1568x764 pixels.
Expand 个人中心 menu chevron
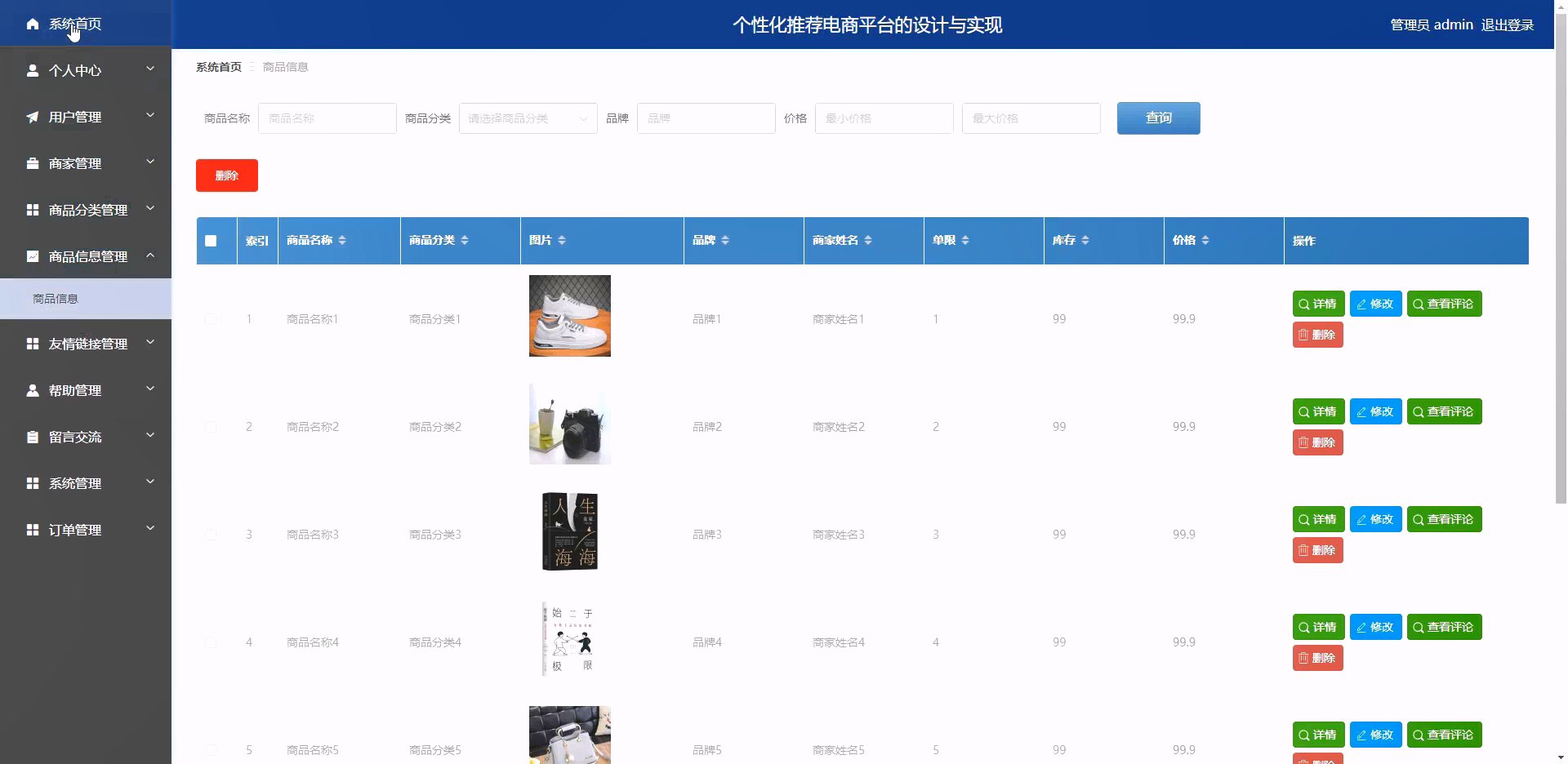click(150, 69)
